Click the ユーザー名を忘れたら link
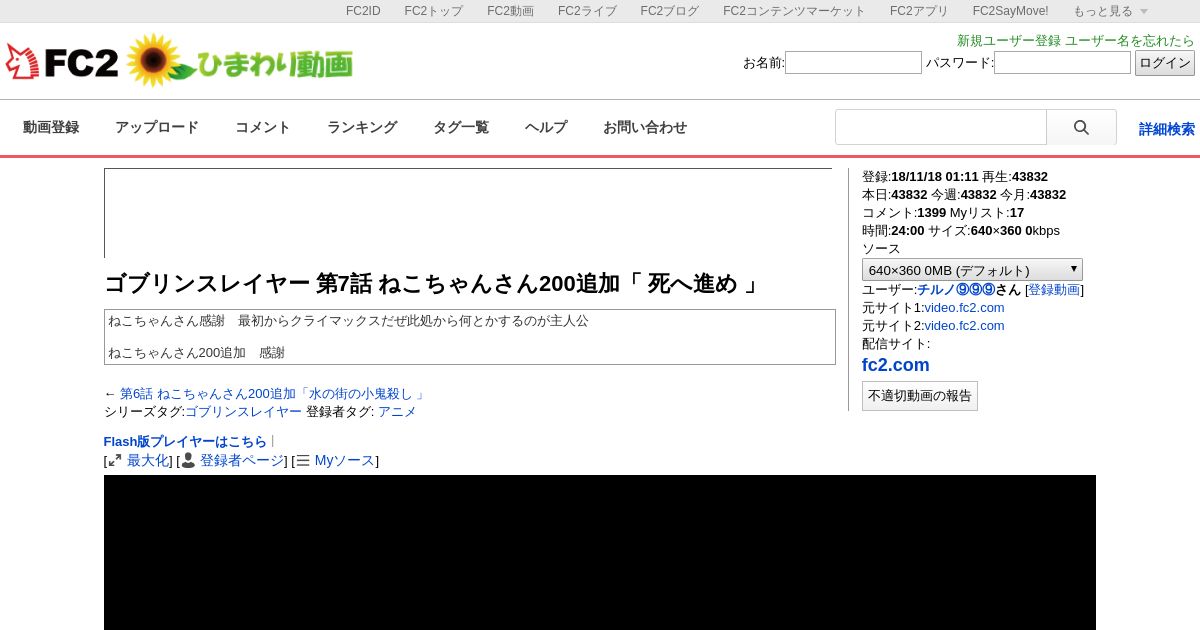This screenshot has width=1200, height=630. click(1130, 41)
